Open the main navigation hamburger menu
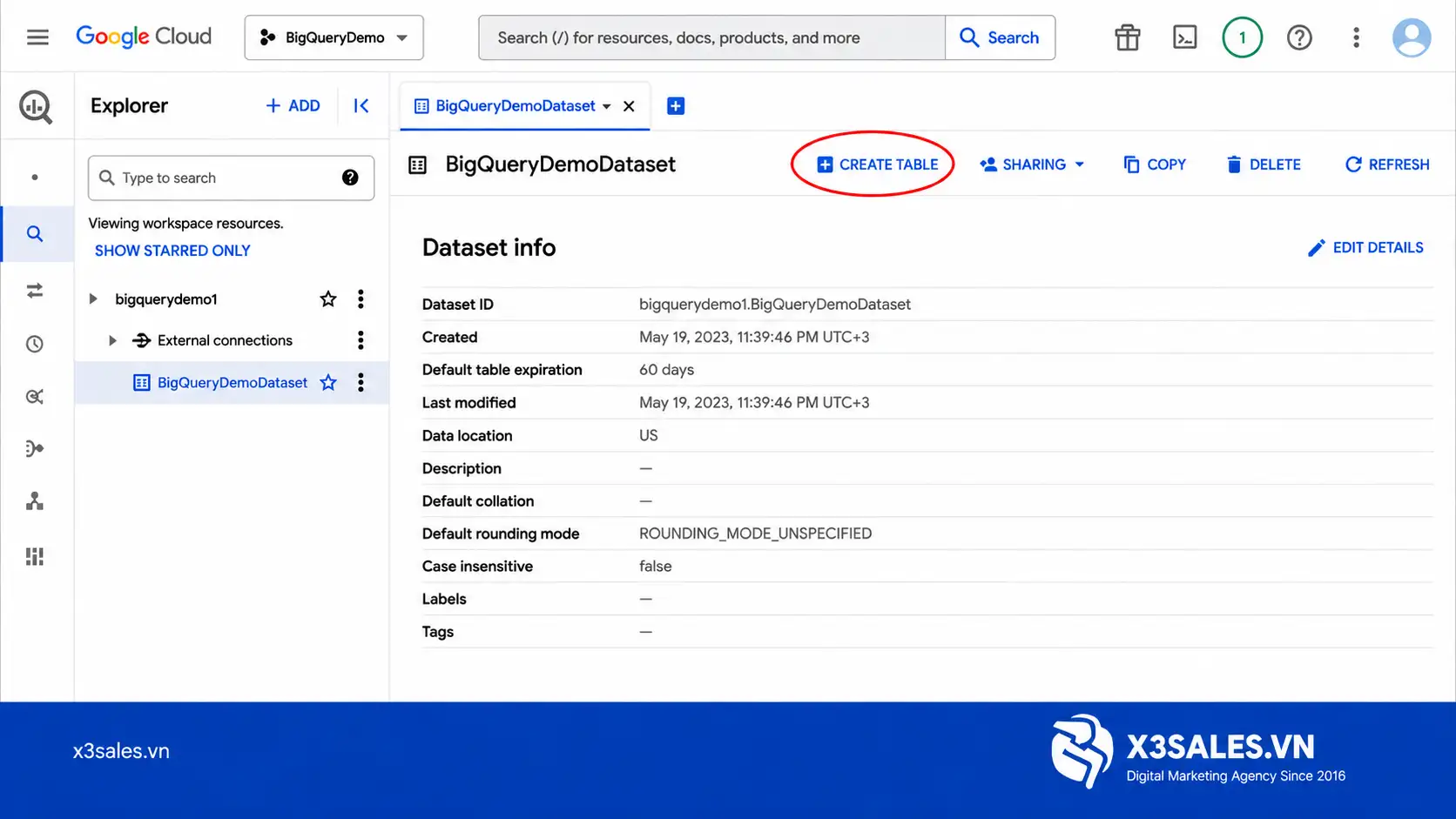This screenshot has width=1456, height=819. (37, 37)
